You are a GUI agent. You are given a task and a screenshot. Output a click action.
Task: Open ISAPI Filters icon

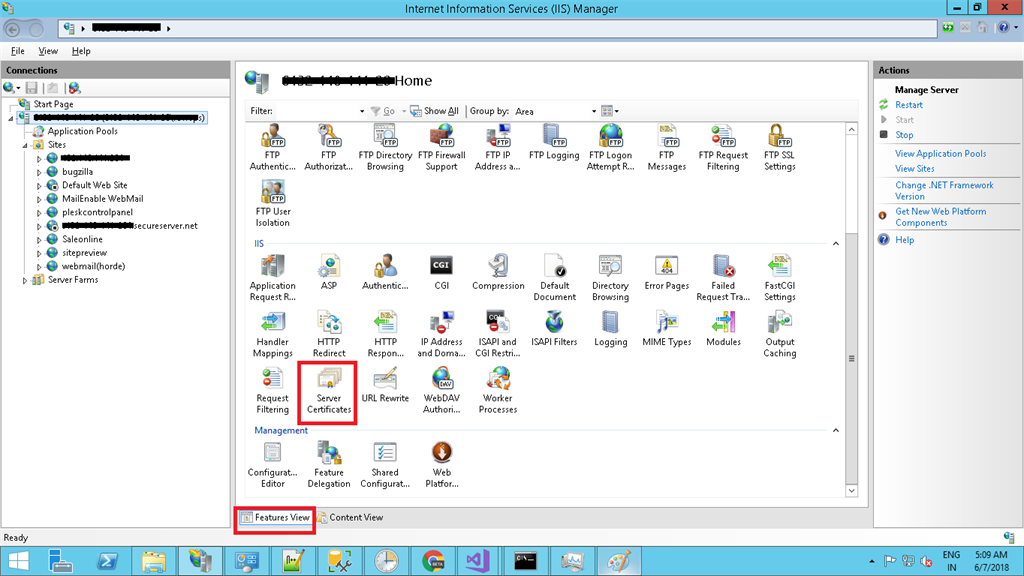554,329
